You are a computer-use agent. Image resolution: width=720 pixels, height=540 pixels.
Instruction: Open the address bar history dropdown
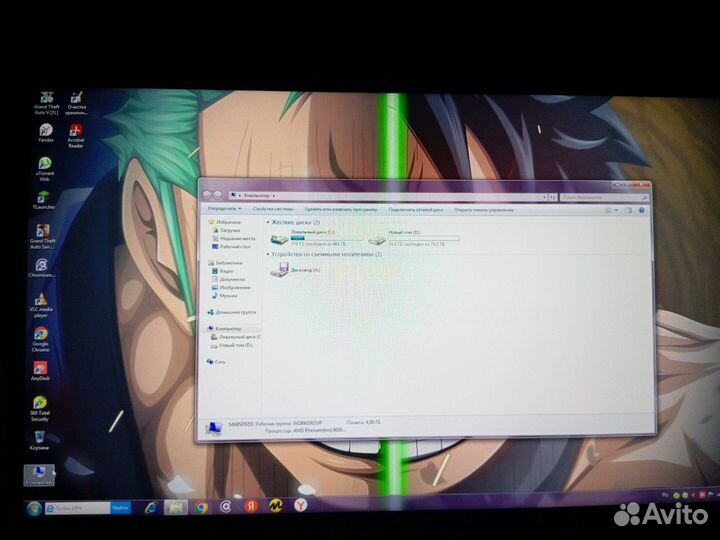(x=545, y=197)
